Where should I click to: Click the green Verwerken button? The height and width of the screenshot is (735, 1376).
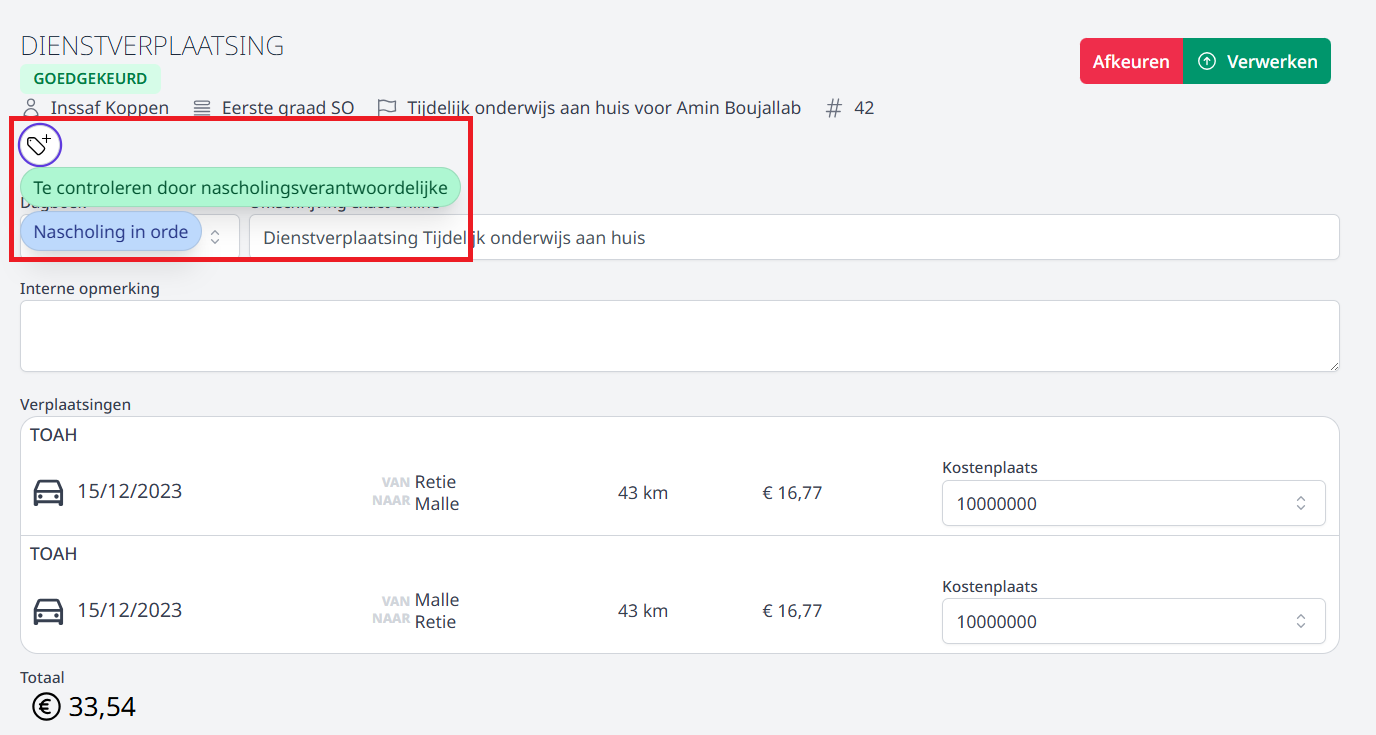(x=1257, y=61)
